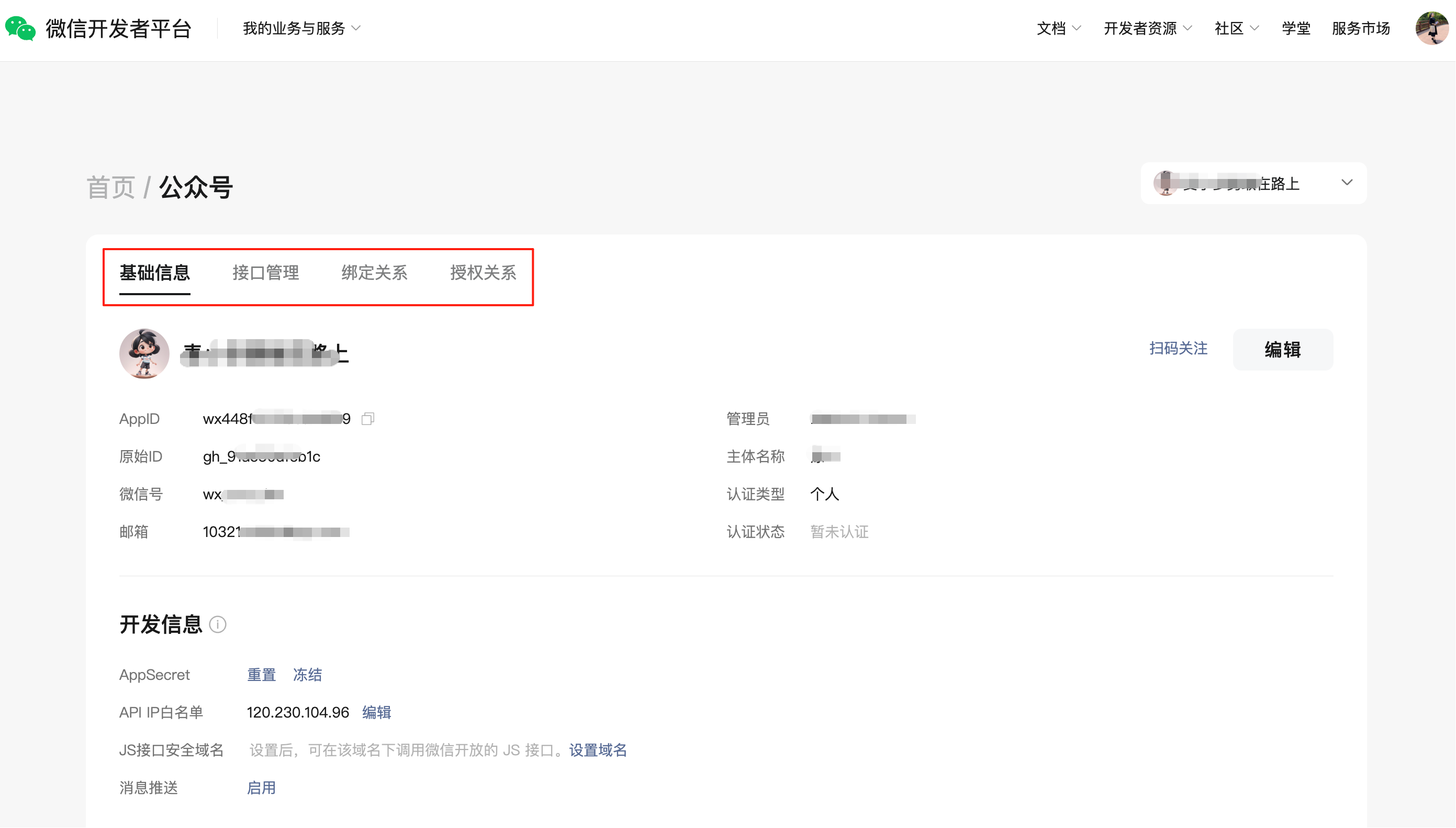1456x828 pixels.
Task: Freeze the AppSecret with 冻结
Action: tap(308, 675)
